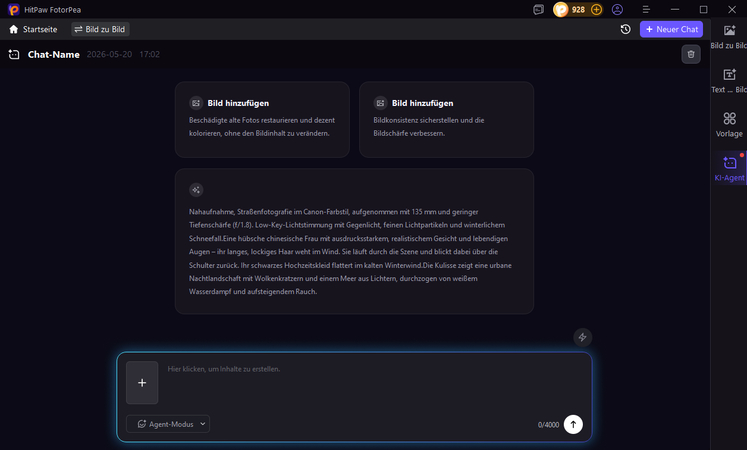This screenshot has width=747, height=450.
Task: Open the hamburger main menu
Action: (646, 10)
